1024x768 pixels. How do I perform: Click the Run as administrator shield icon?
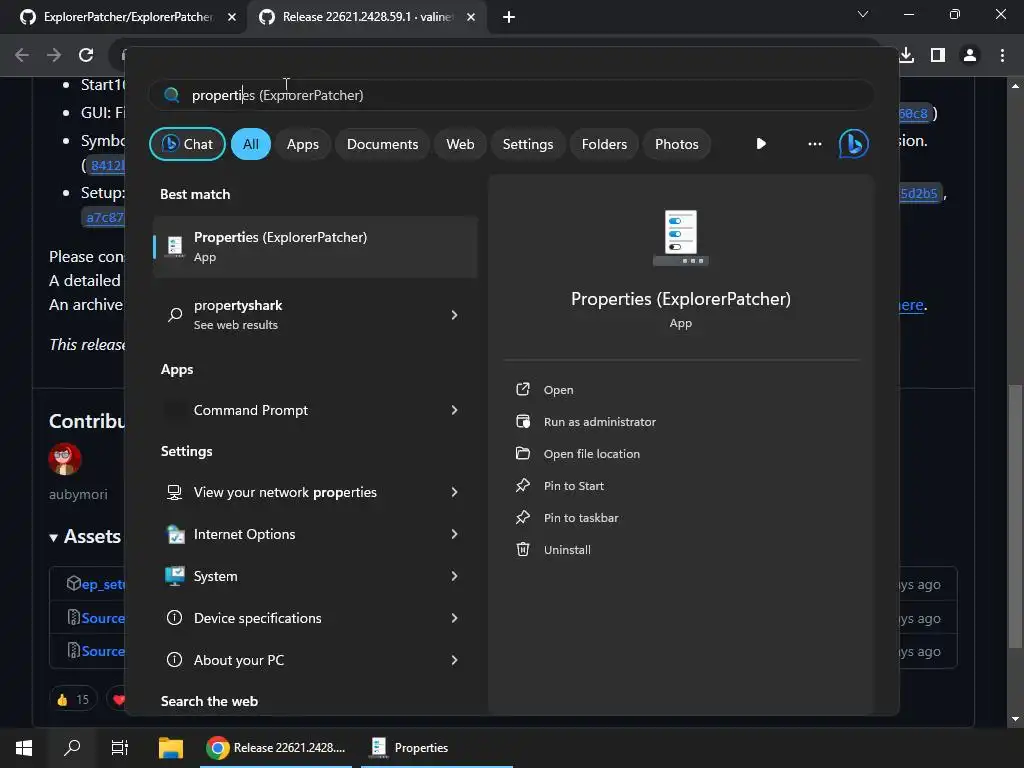click(x=522, y=421)
